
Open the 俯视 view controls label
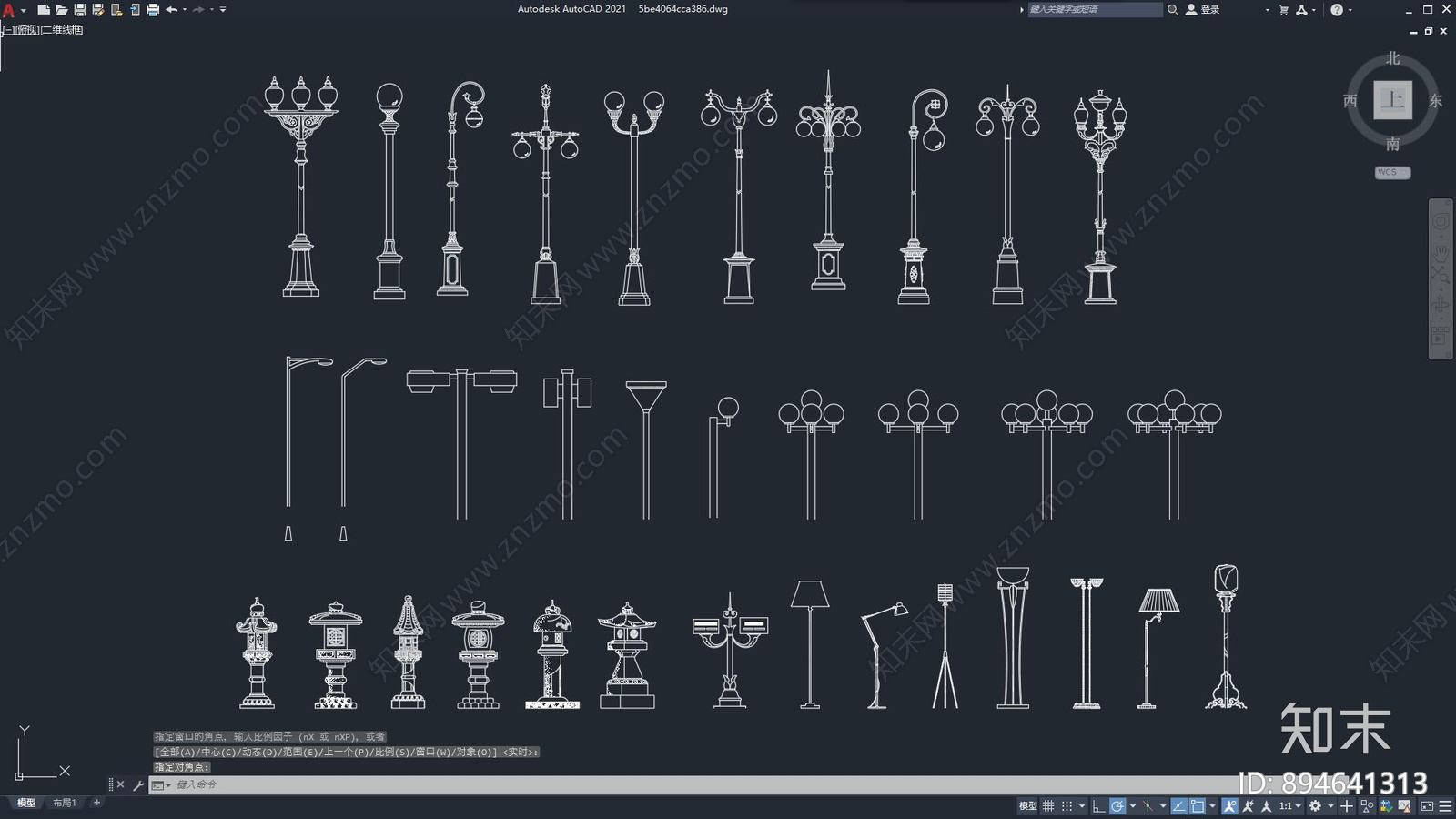click(x=28, y=30)
